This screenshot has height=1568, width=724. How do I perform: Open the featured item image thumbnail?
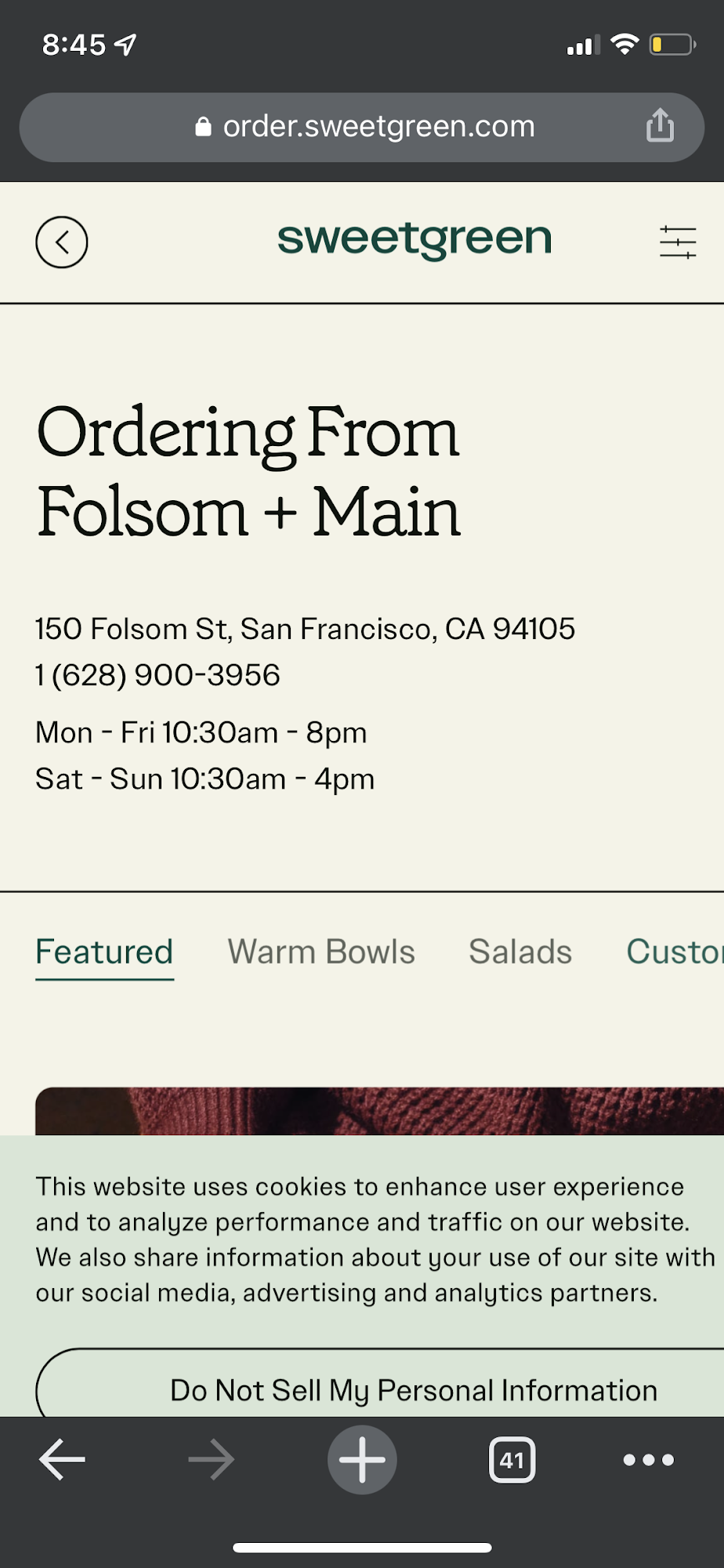point(380,1111)
